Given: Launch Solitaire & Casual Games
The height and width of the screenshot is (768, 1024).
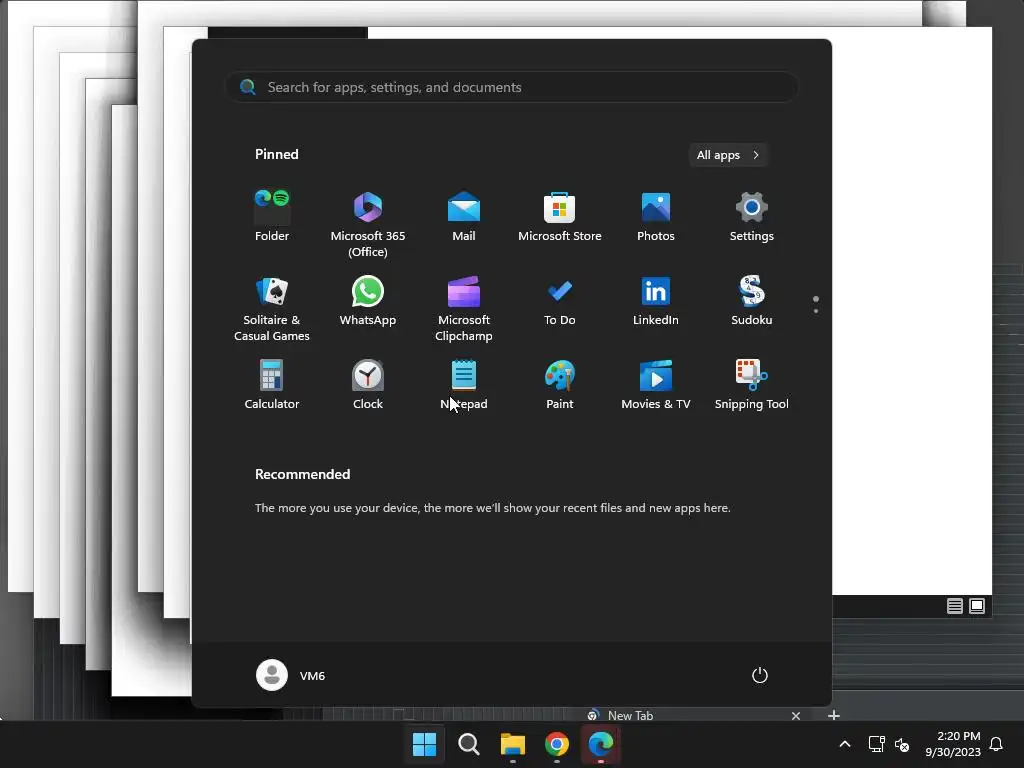Looking at the screenshot, I should [272, 308].
